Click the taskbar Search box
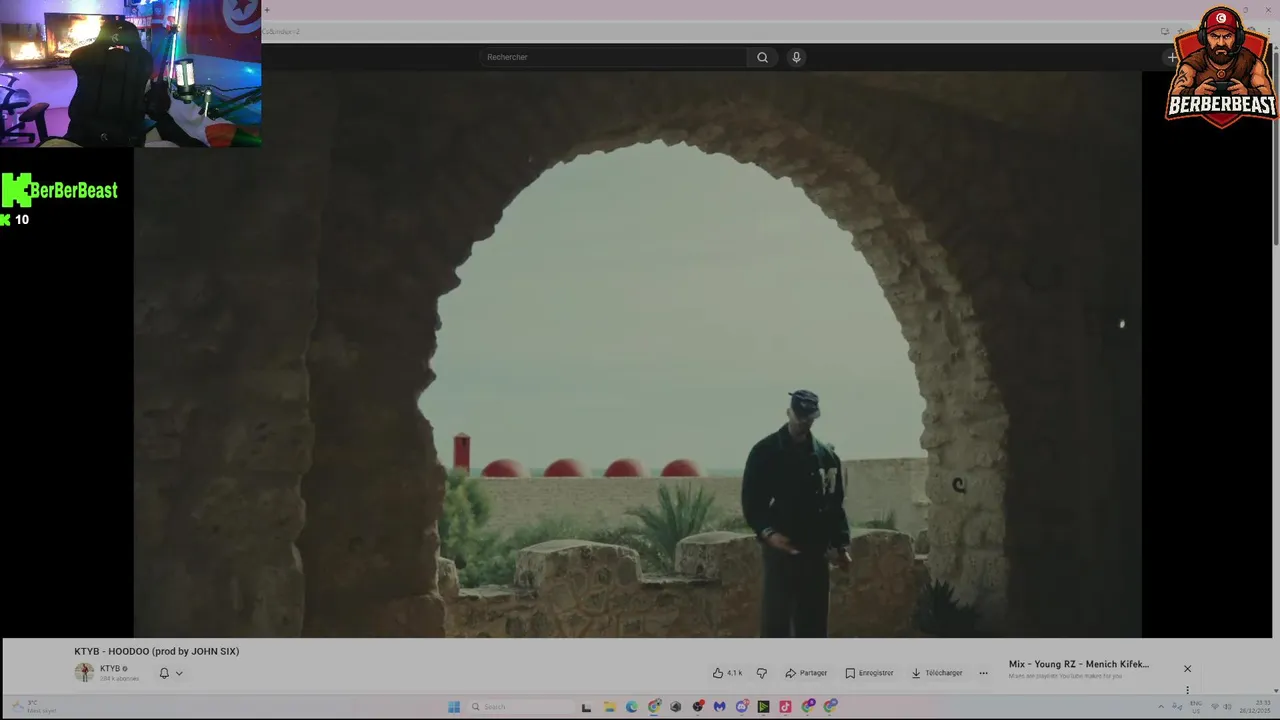Viewport: 1280px width, 720px height. 521,707
